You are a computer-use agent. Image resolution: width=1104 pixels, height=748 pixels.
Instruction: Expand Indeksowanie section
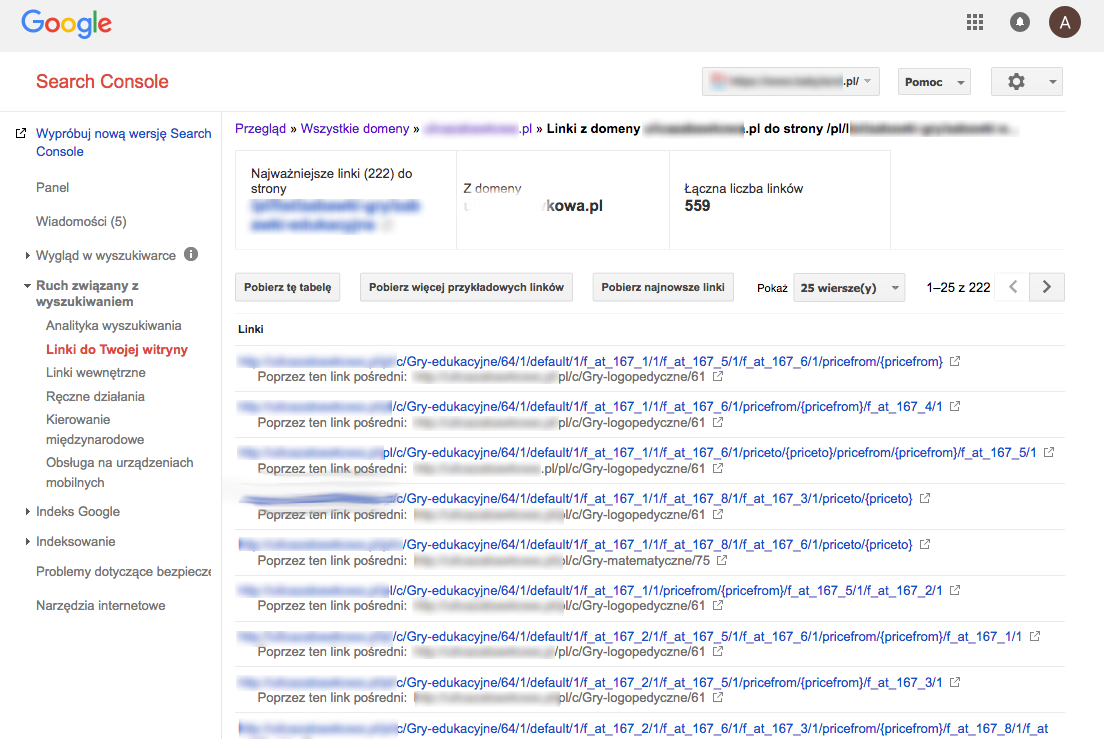pos(27,542)
